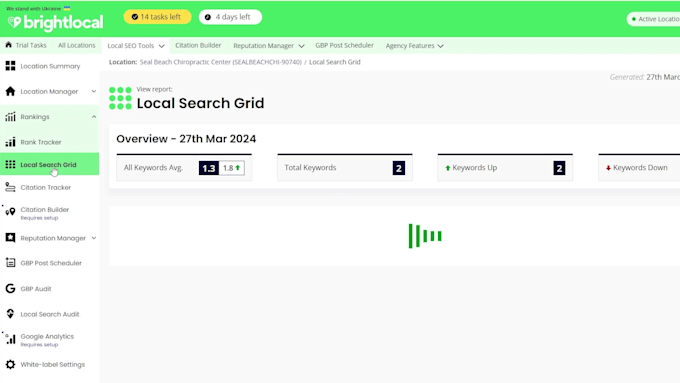Expand the Location Manager chevron
Image resolution: width=680 pixels, height=383 pixels.
(94, 91)
